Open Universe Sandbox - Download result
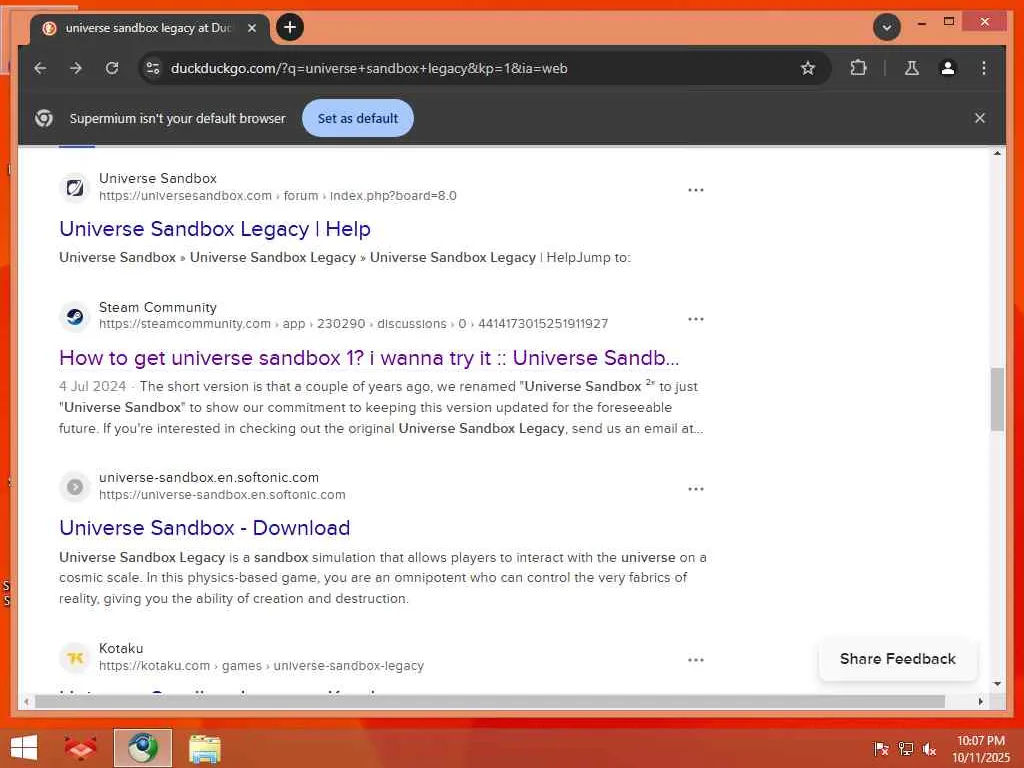Image resolution: width=1024 pixels, height=768 pixels. pyautogui.click(x=204, y=528)
